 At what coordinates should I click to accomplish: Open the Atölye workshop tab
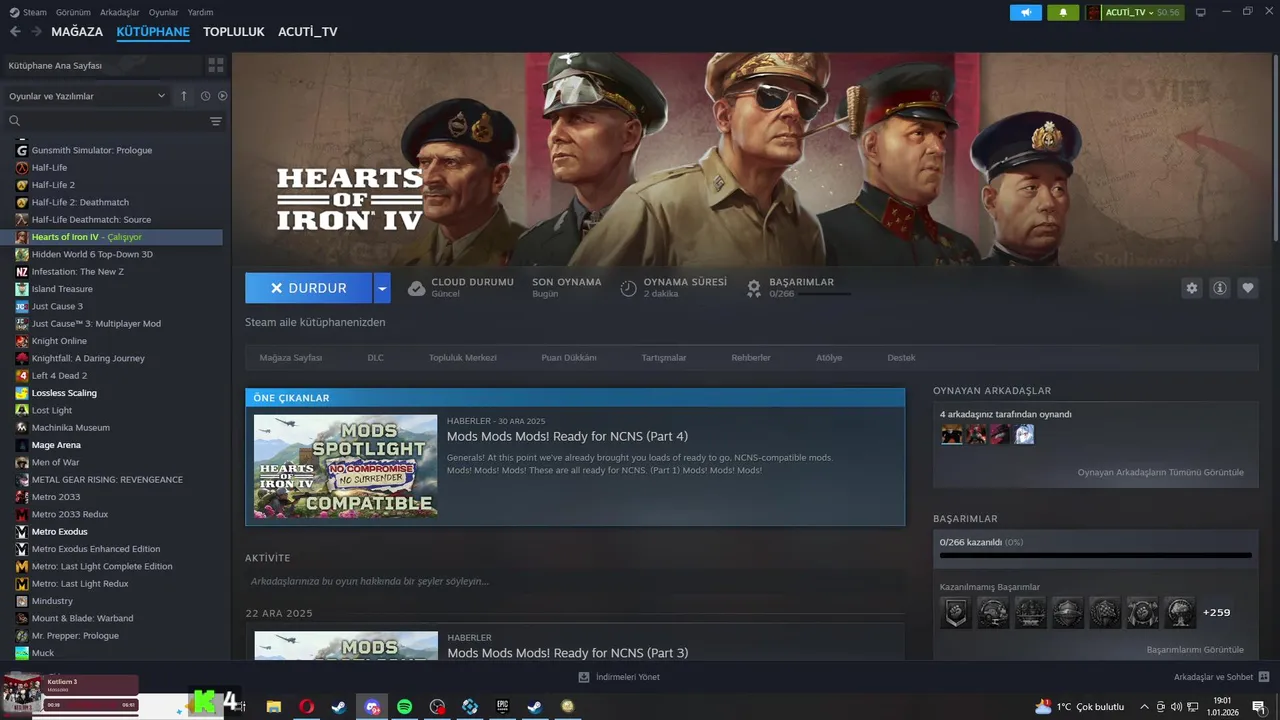point(829,357)
